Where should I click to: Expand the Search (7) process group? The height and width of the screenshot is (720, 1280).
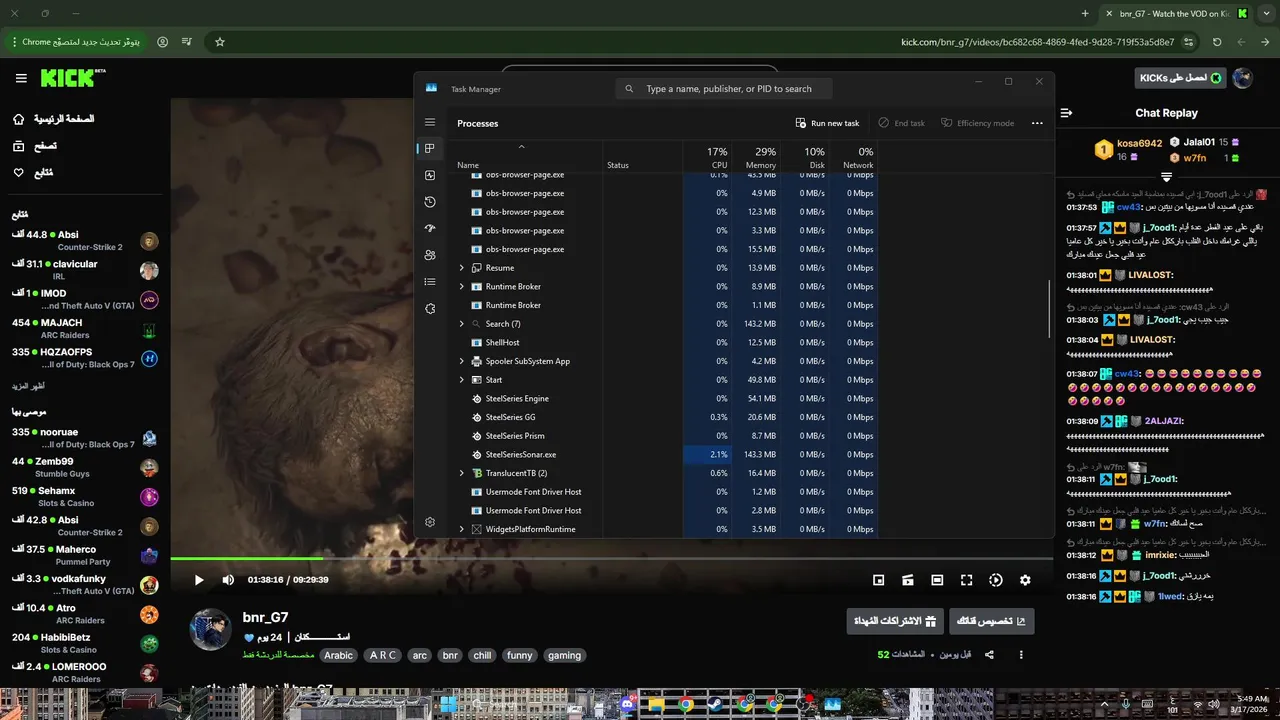pos(461,324)
